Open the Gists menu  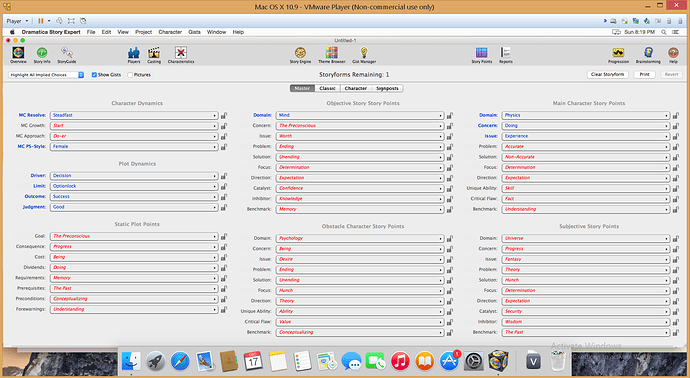point(194,32)
